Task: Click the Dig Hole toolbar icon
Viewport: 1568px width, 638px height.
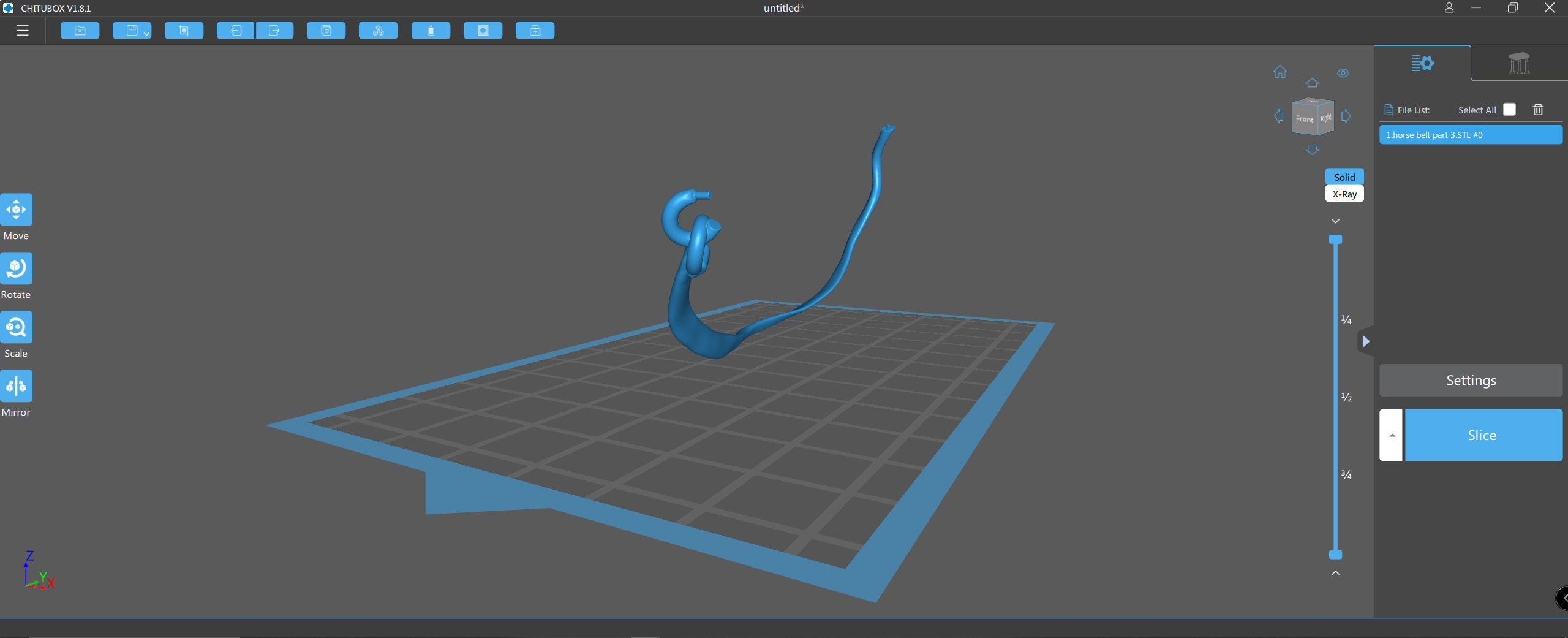Action: click(483, 31)
